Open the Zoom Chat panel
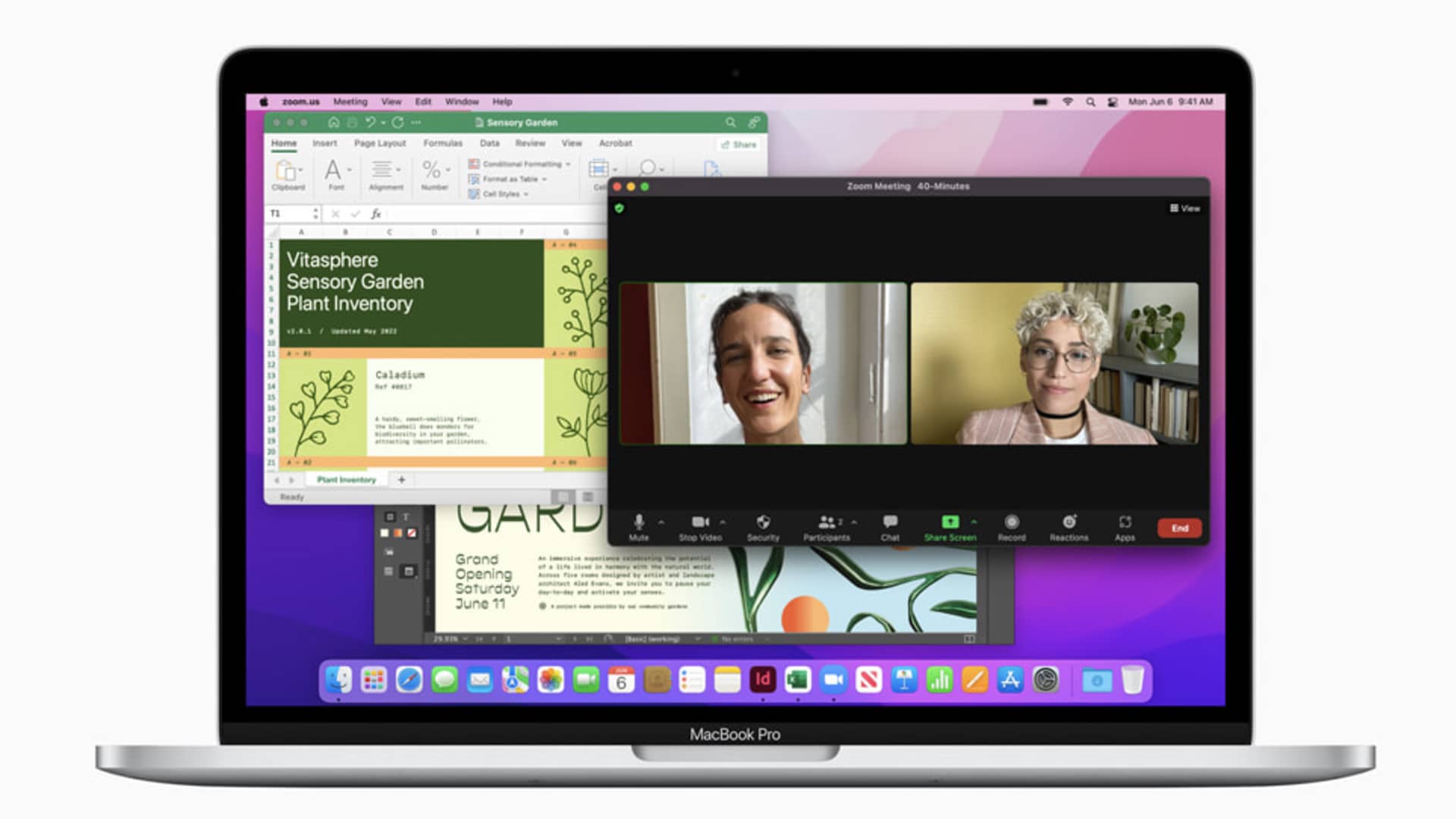Image resolution: width=1456 pixels, height=819 pixels. tap(890, 527)
